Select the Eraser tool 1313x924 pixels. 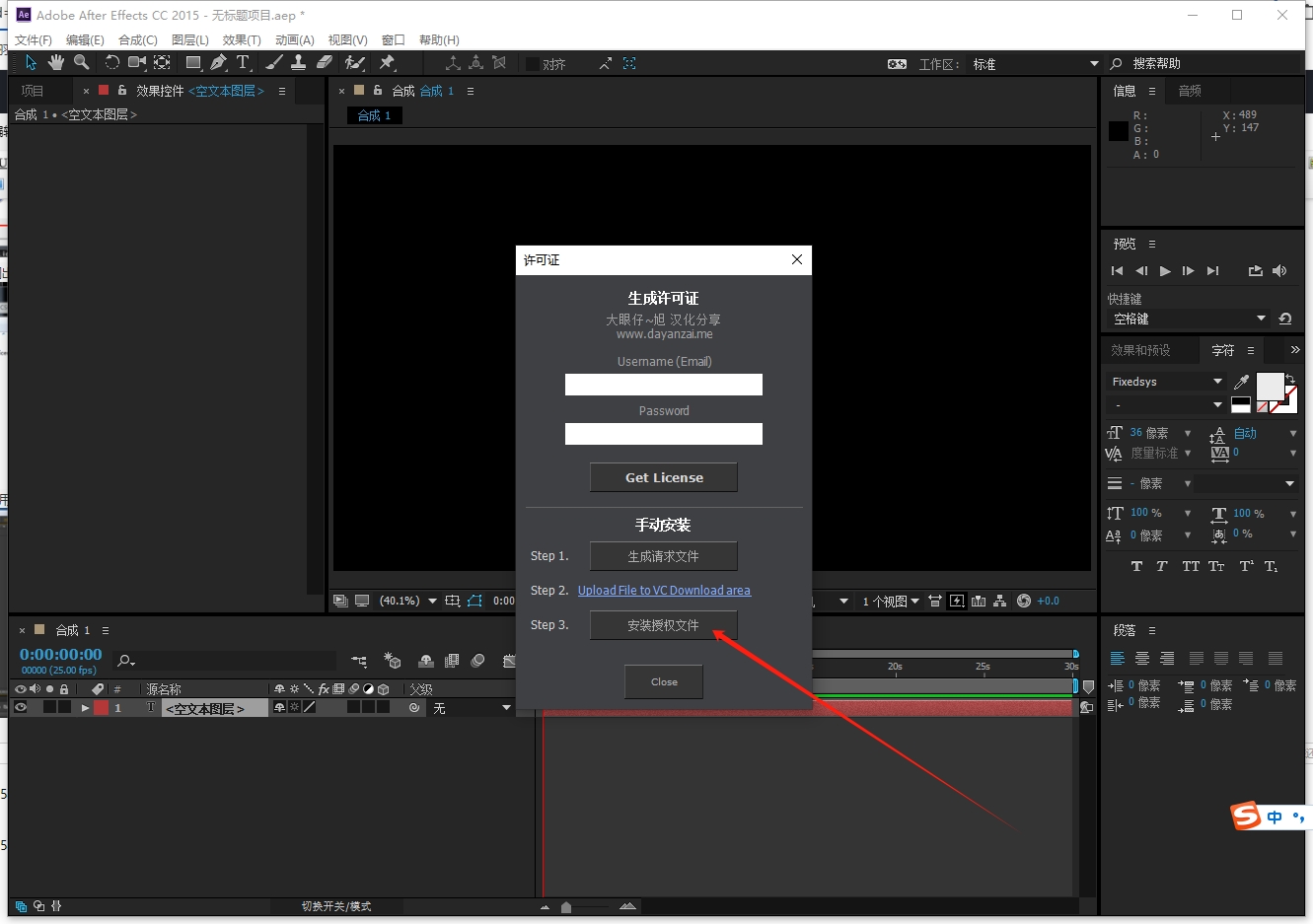(x=325, y=63)
